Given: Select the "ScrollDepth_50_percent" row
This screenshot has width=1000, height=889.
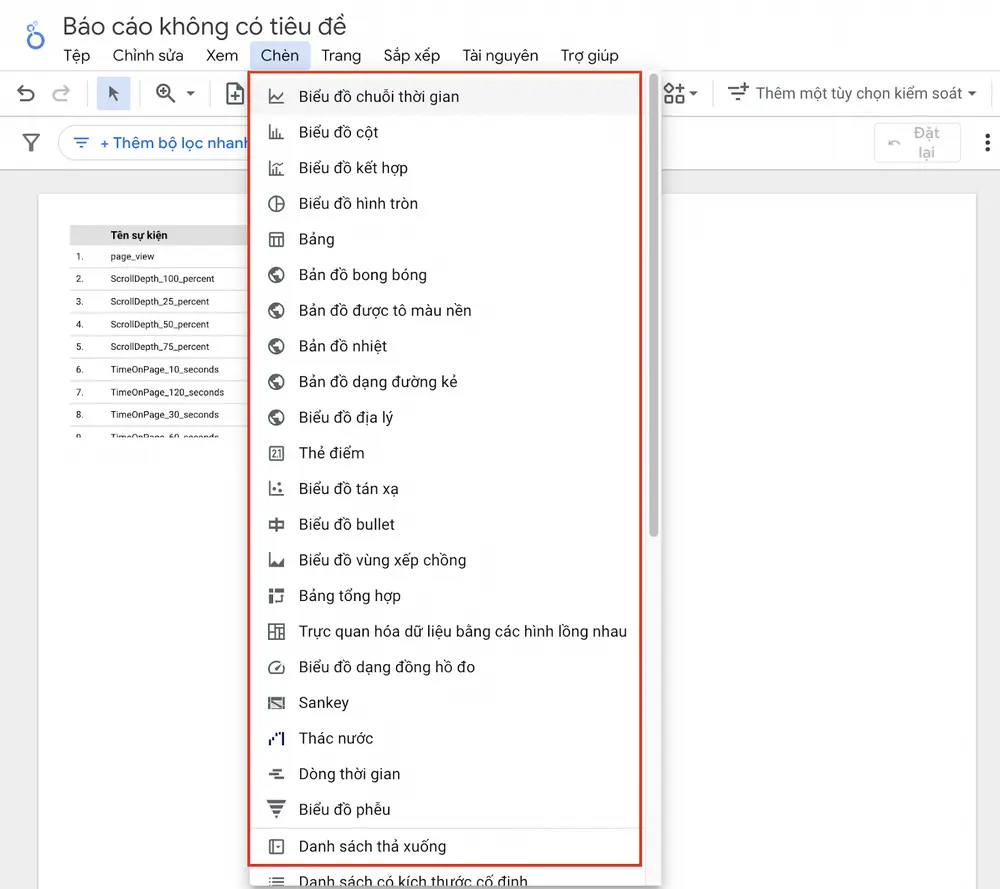Looking at the screenshot, I should coord(158,325).
